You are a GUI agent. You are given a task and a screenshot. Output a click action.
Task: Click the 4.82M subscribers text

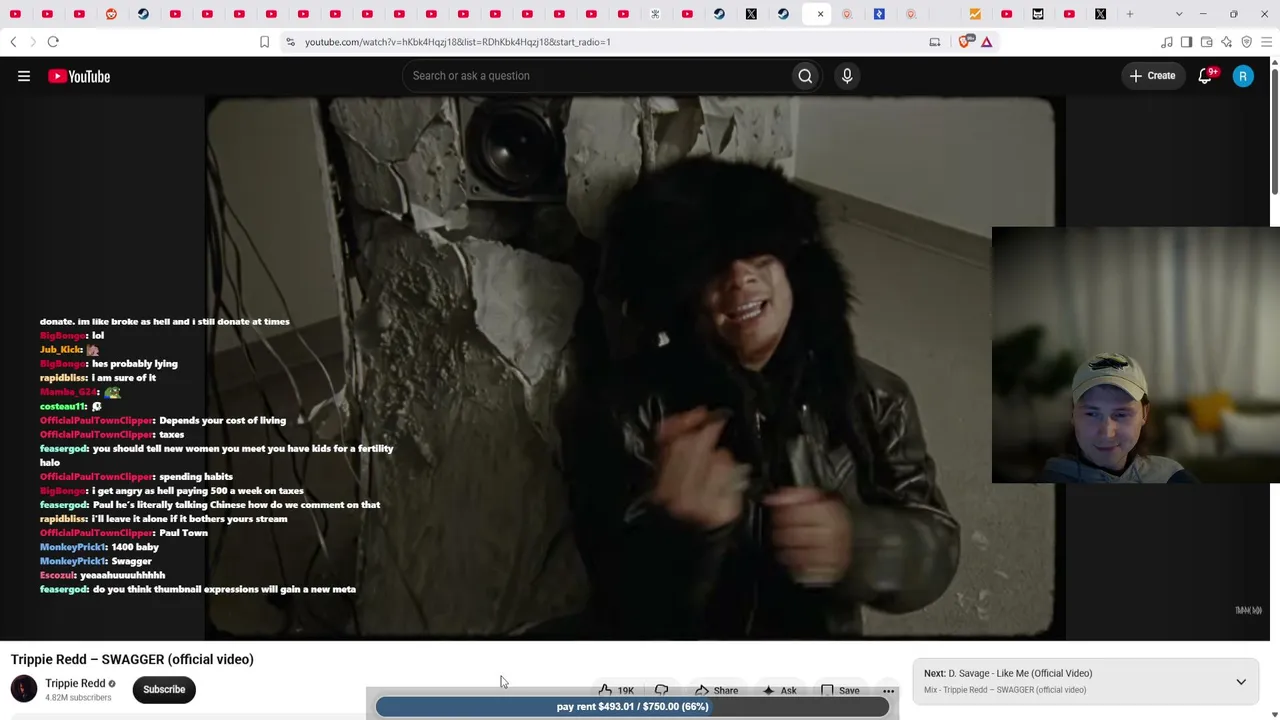pos(78,697)
